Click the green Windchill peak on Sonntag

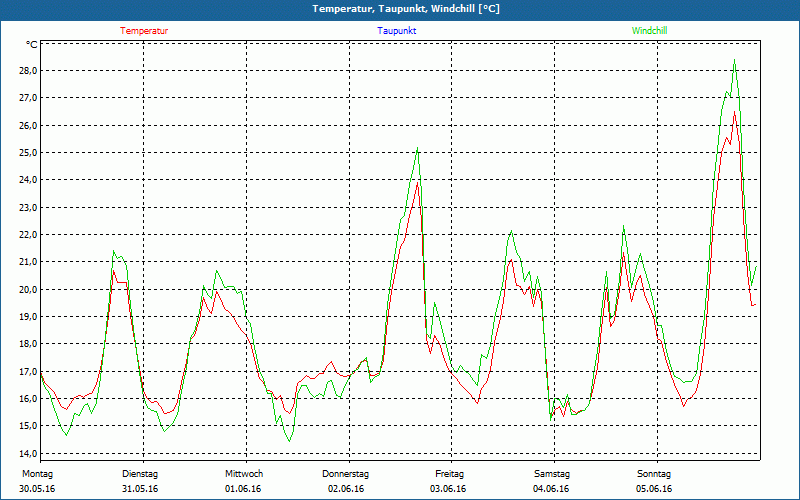(734, 60)
